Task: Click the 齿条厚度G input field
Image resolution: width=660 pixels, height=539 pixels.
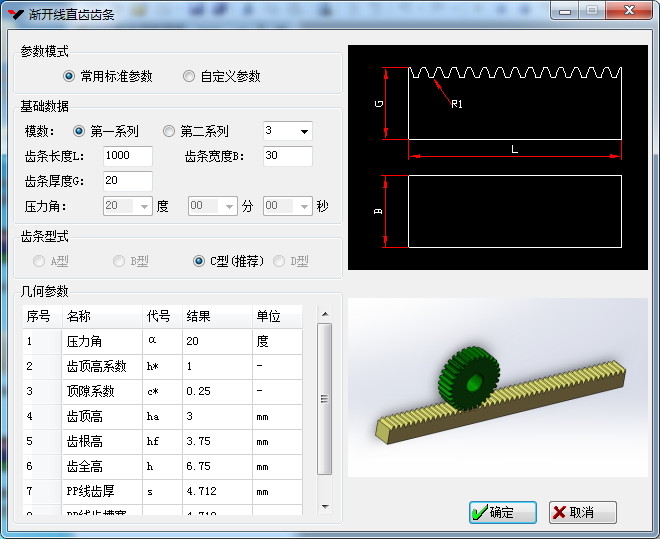Action: (128, 181)
